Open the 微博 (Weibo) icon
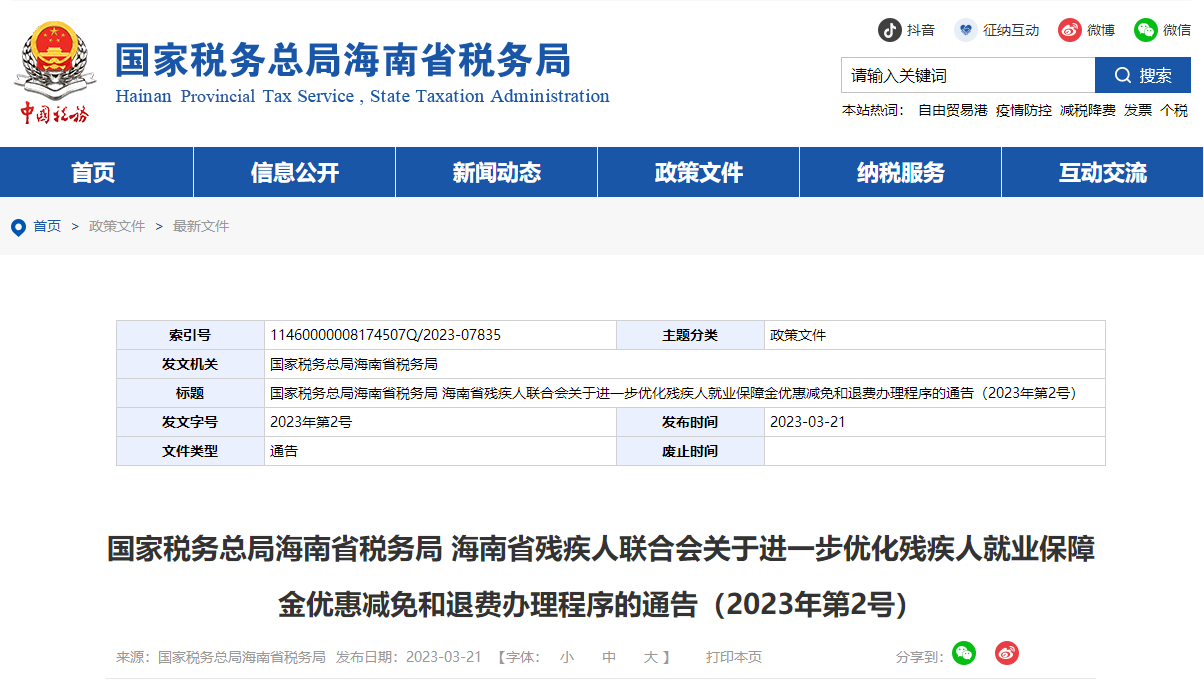The width and height of the screenshot is (1204, 685). [x=1069, y=30]
